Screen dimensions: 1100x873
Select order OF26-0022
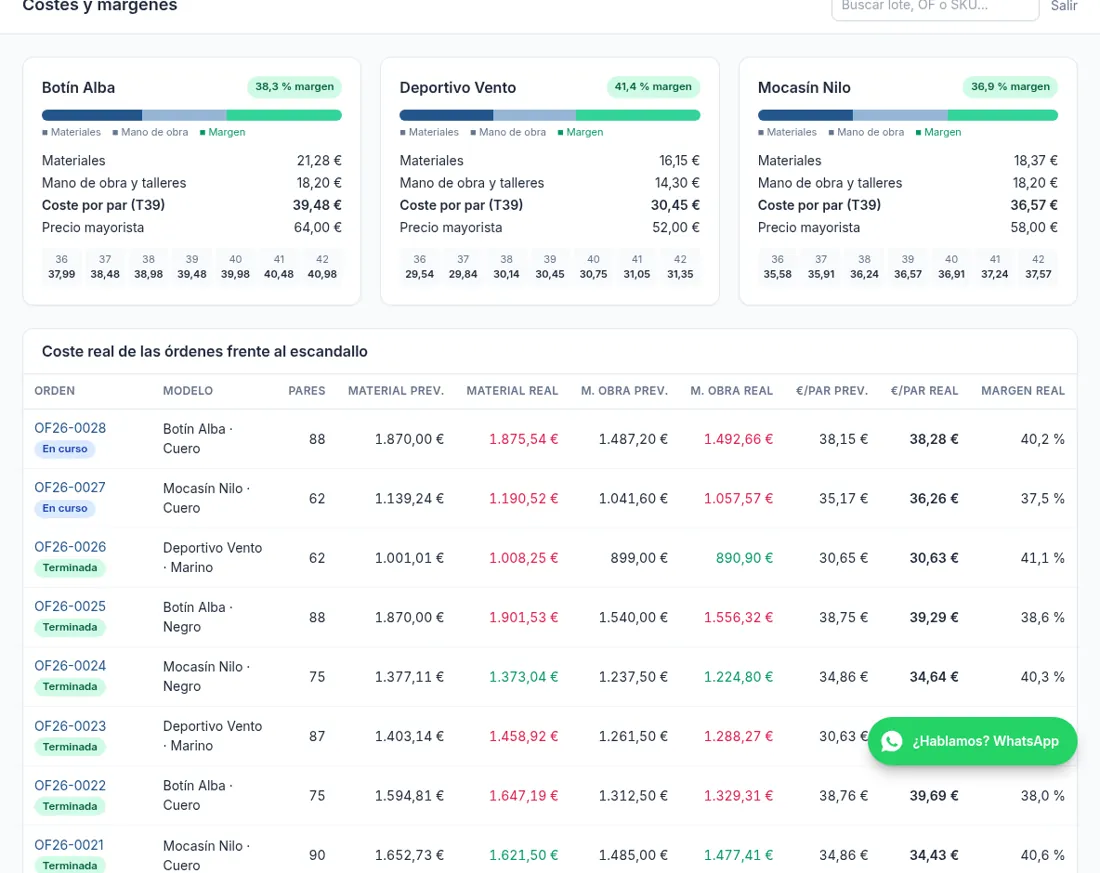(x=70, y=785)
